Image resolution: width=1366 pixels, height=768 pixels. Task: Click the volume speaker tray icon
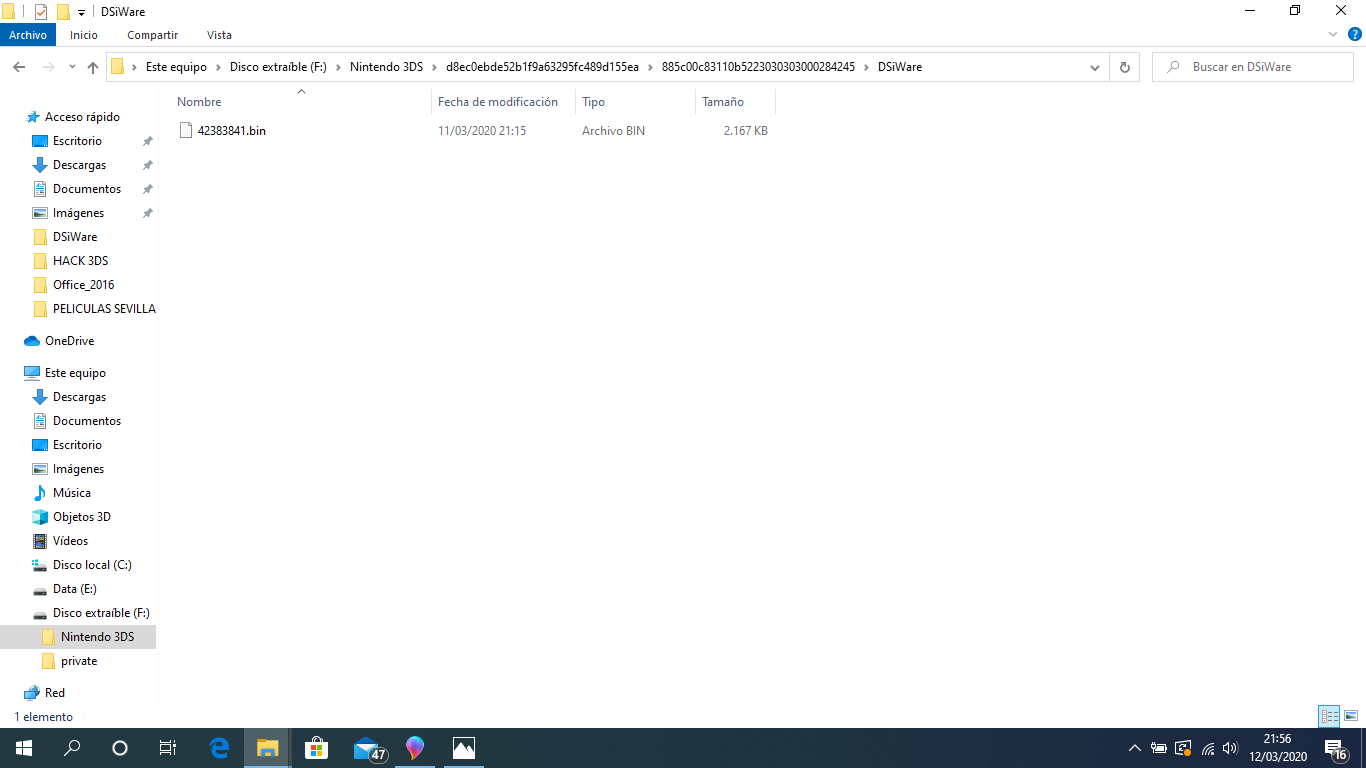point(1230,748)
